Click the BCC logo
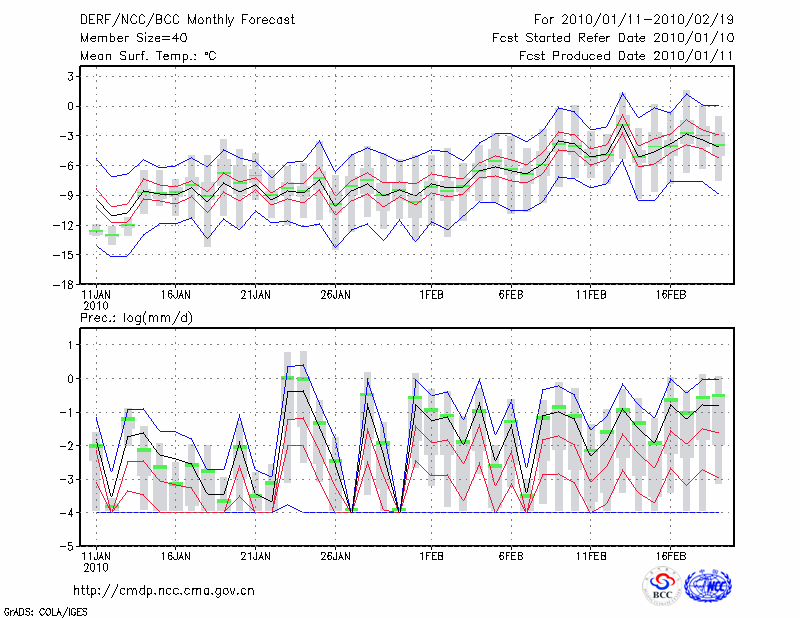The width and height of the screenshot is (800, 618). [x=662, y=586]
